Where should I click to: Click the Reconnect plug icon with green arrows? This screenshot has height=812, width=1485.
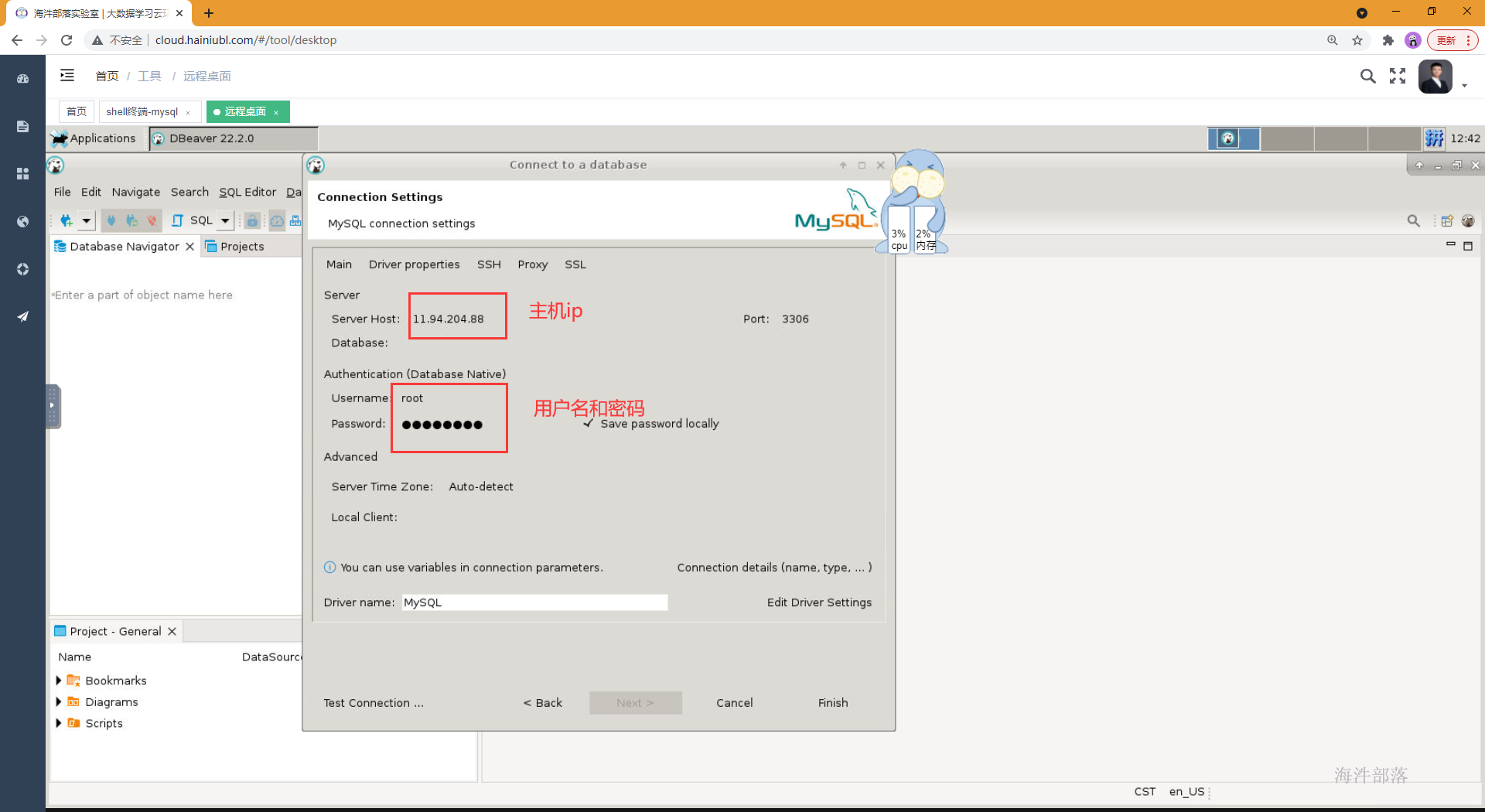132,220
